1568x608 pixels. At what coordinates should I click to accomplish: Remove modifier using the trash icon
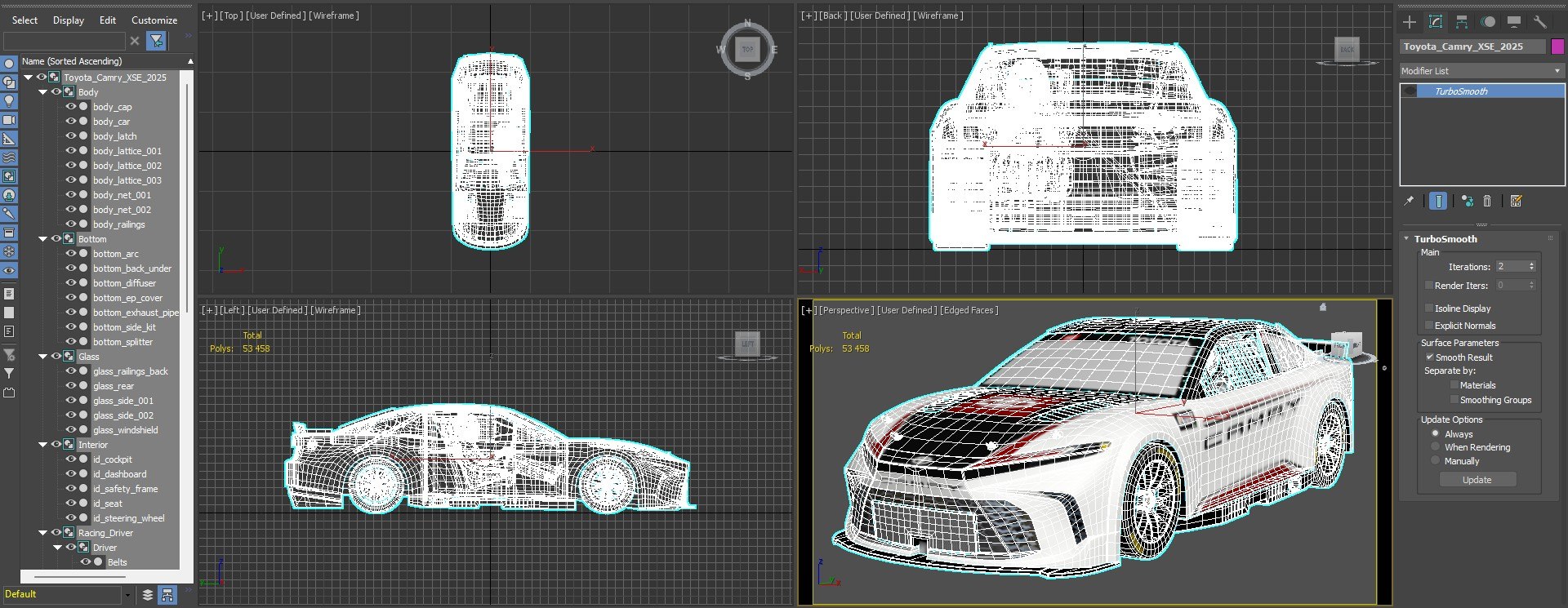1487,201
